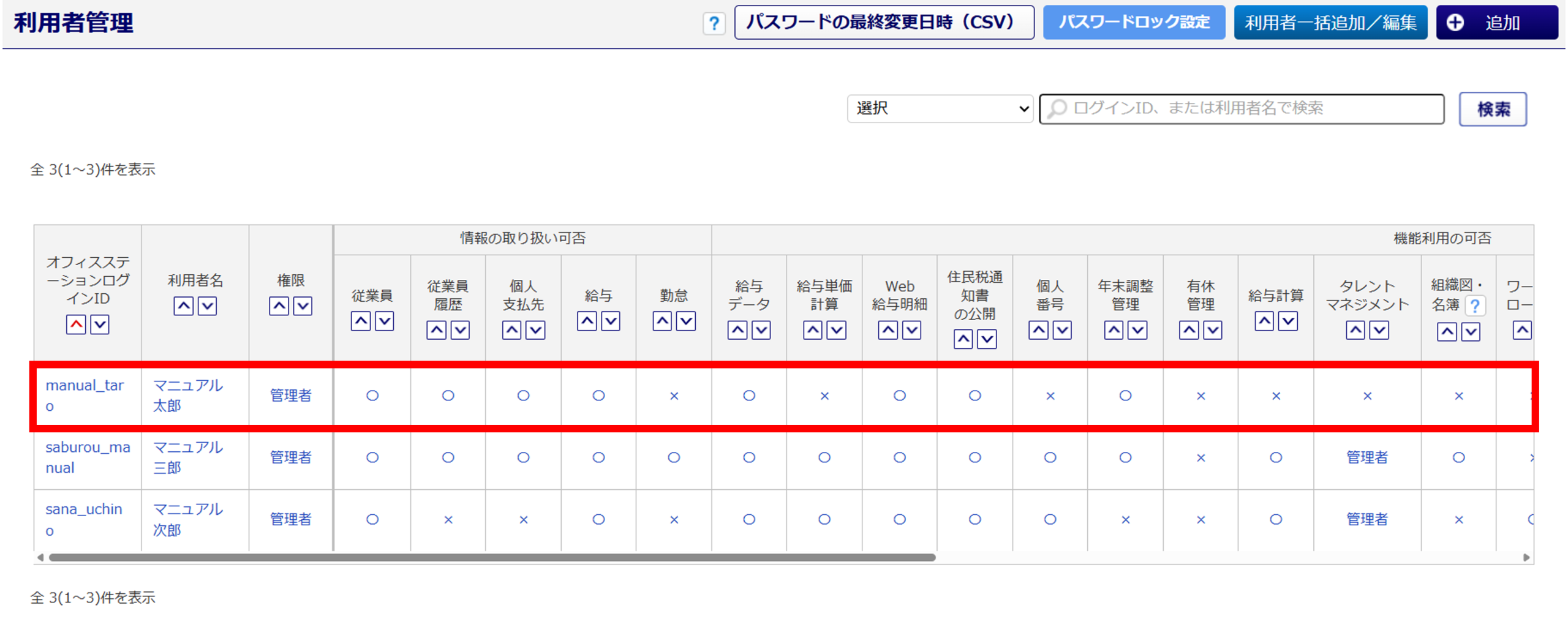The width and height of the screenshot is (1568, 619).
Task: Sort Web給与明細 column descending
Action: [x=912, y=330]
